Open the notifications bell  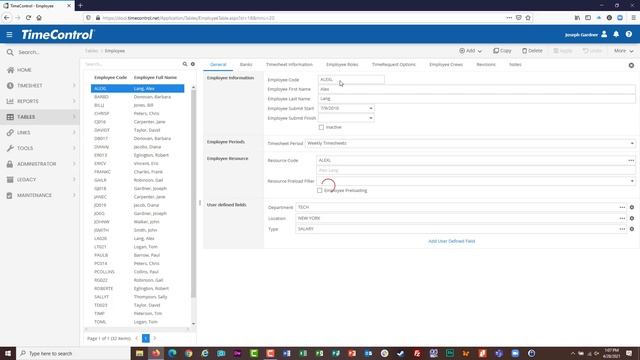[x=616, y=34]
